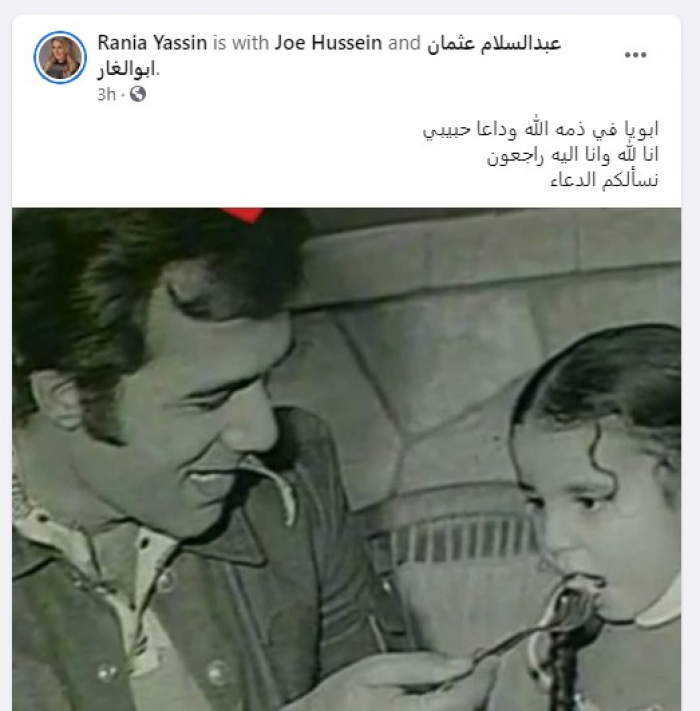Viewport: 700px width, 711px height.
Task: Click the "is with" text in header
Action: (x=241, y=43)
